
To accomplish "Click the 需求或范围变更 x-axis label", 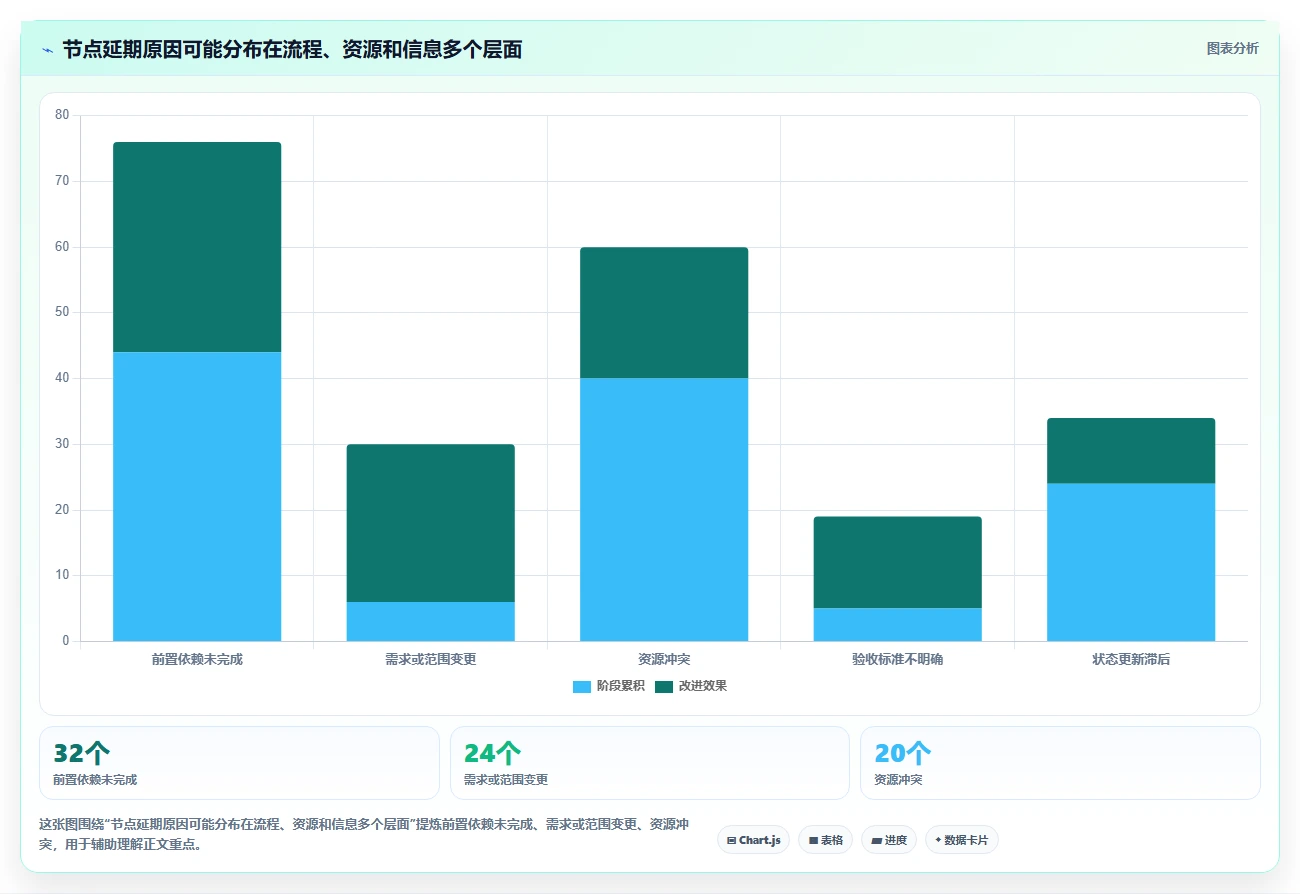I will 430,660.
